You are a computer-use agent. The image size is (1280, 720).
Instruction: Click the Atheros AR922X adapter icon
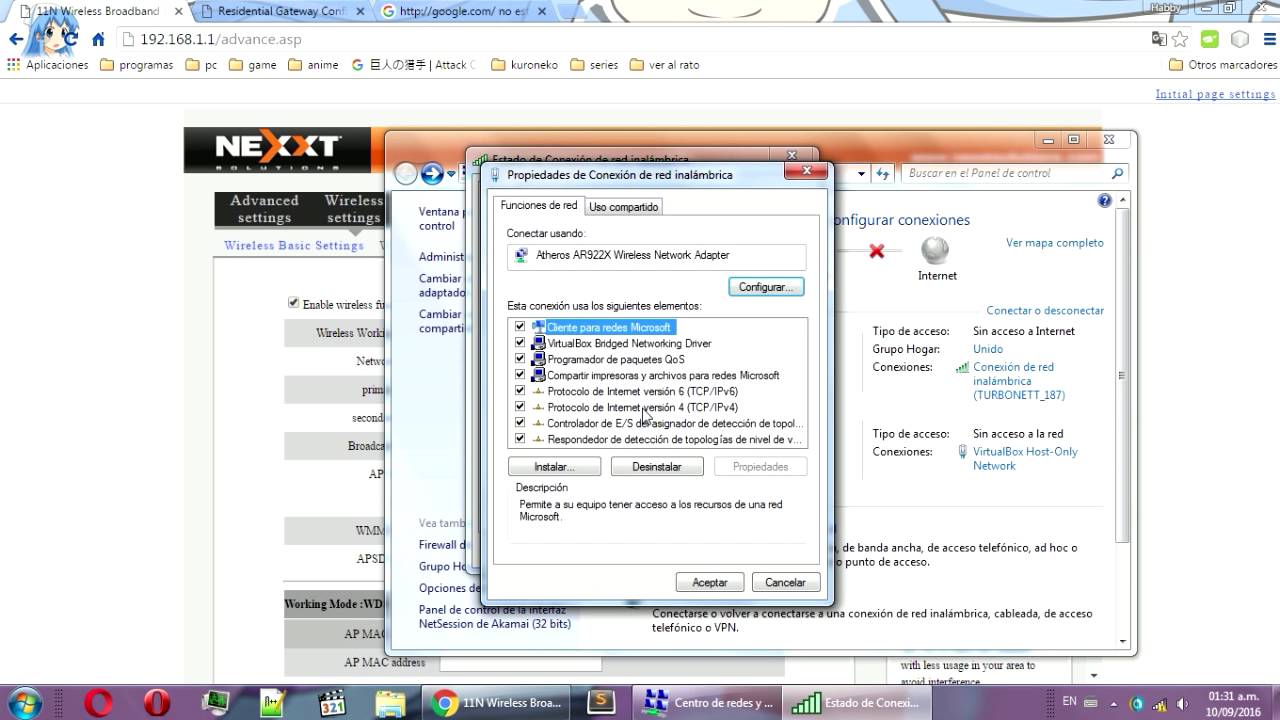click(x=521, y=255)
